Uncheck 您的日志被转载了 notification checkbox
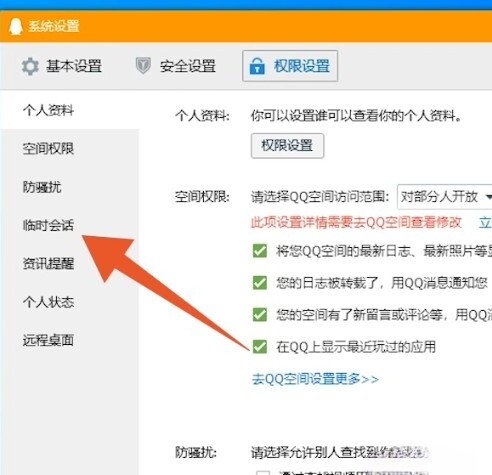This screenshot has width=492, height=475. pyautogui.click(x=260, y=283)
